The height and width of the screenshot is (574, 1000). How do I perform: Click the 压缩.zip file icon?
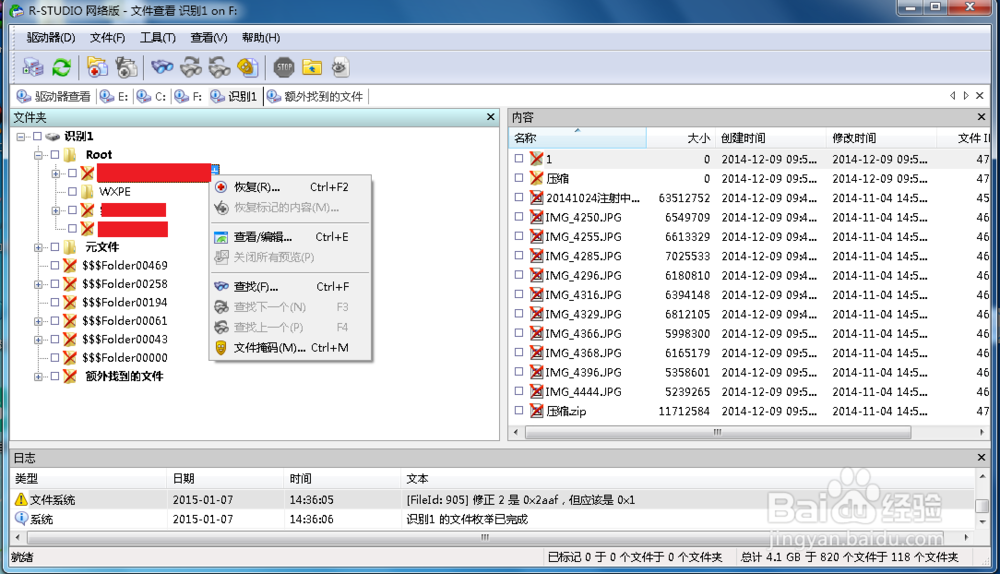537,411
